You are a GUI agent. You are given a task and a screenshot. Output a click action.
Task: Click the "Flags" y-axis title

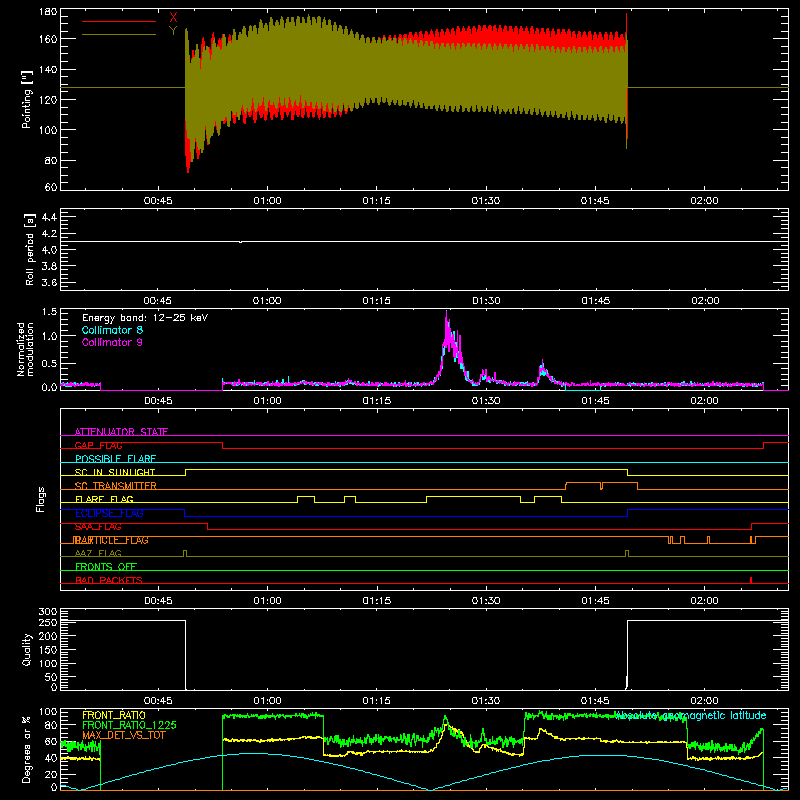(x=40, y=499)
